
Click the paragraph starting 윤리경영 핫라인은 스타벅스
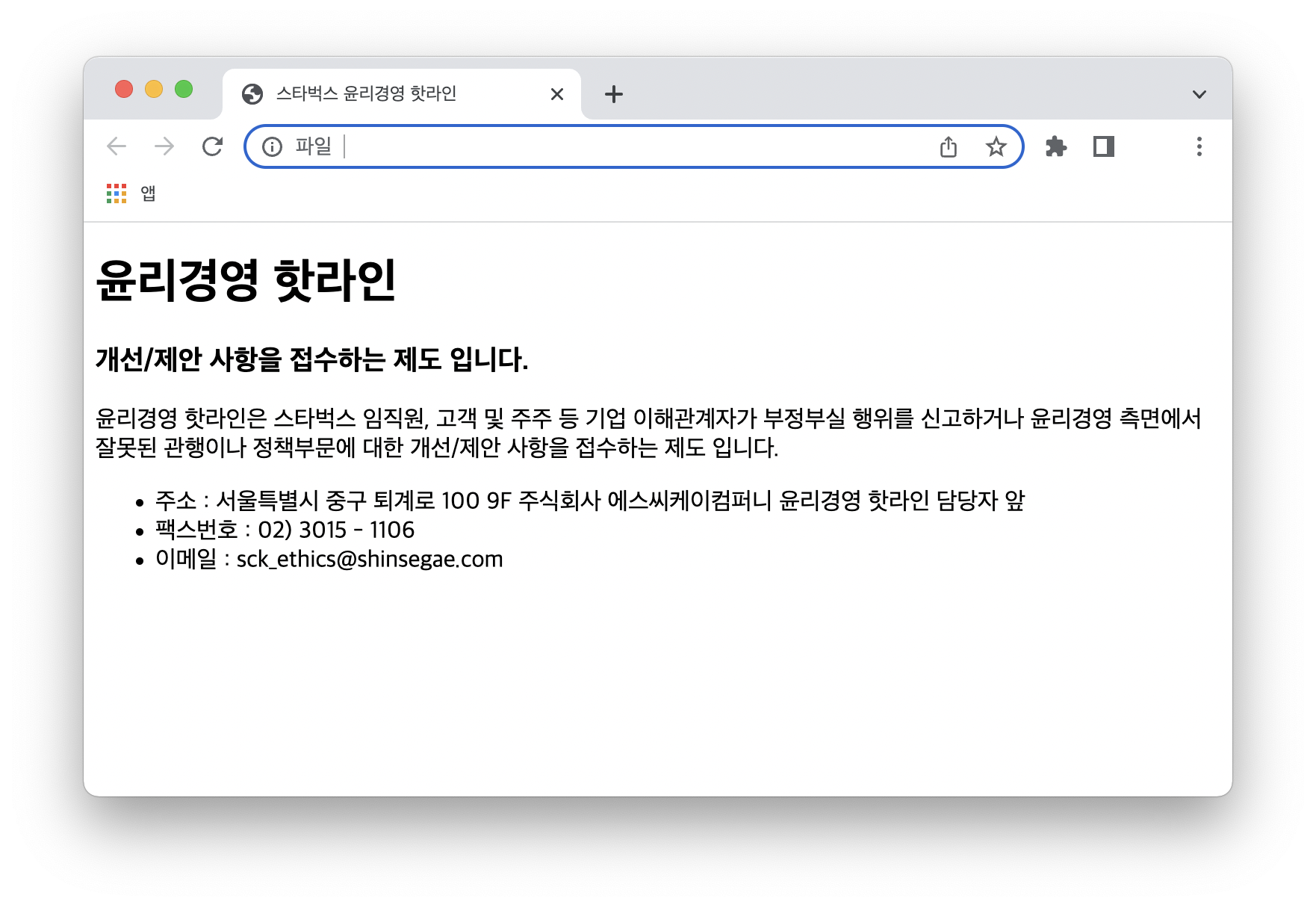click(x=648, y=433)
